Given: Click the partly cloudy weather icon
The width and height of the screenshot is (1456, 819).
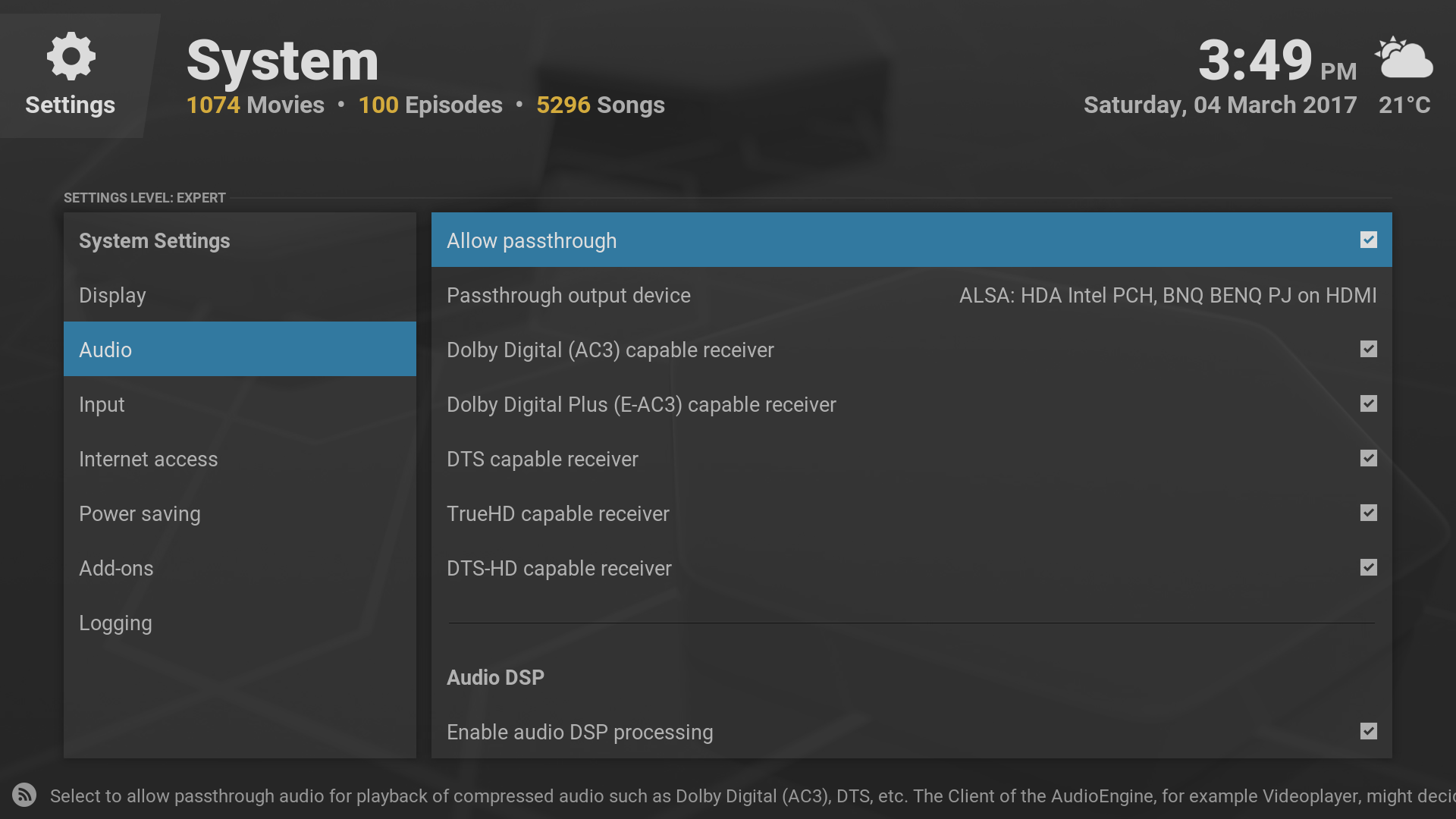Looking at the screenshot, I should tap(1404, 58).
